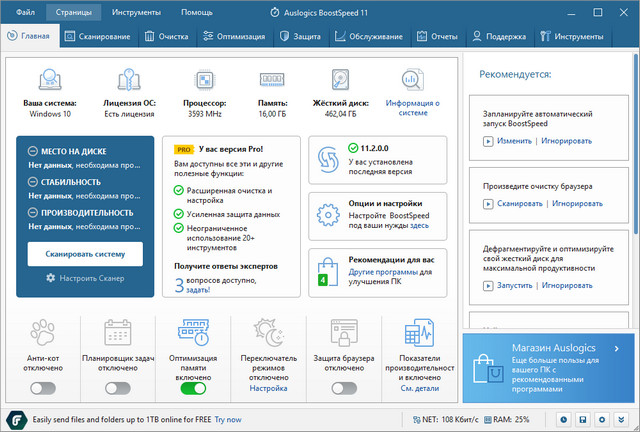Screen dimensions: 640x432
Task: Click Запустить link for defragmentation recommendation
Action: tap(514, 285)
